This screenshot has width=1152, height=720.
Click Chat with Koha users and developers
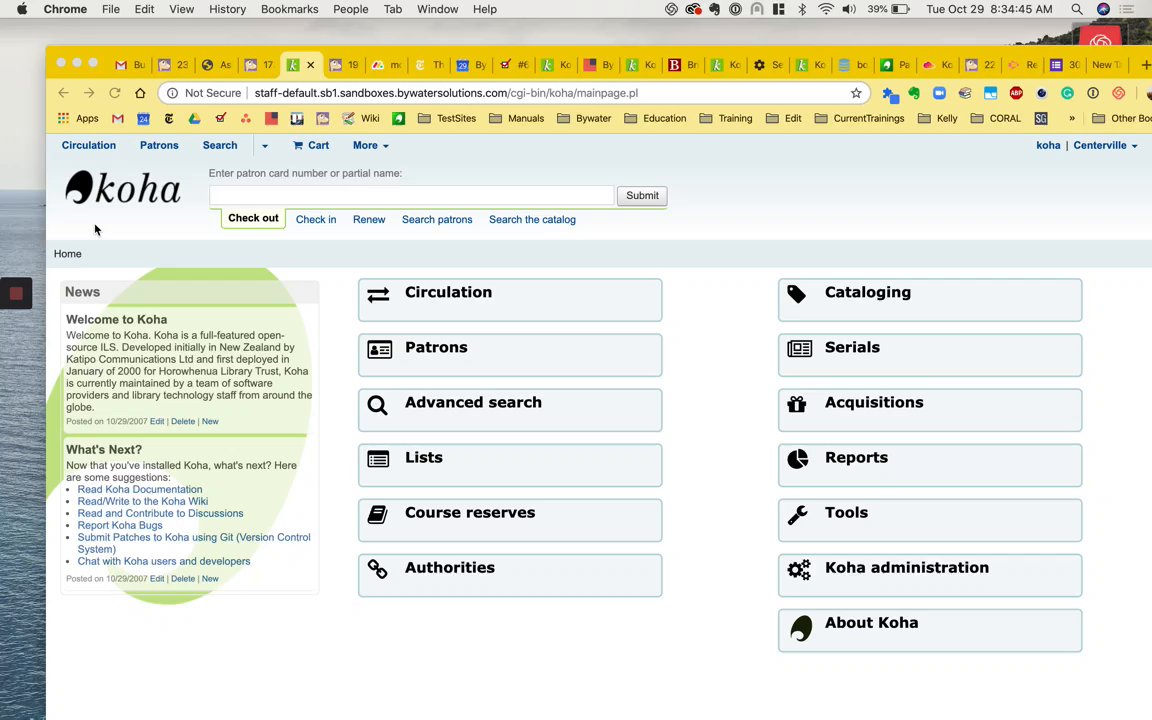164,561
